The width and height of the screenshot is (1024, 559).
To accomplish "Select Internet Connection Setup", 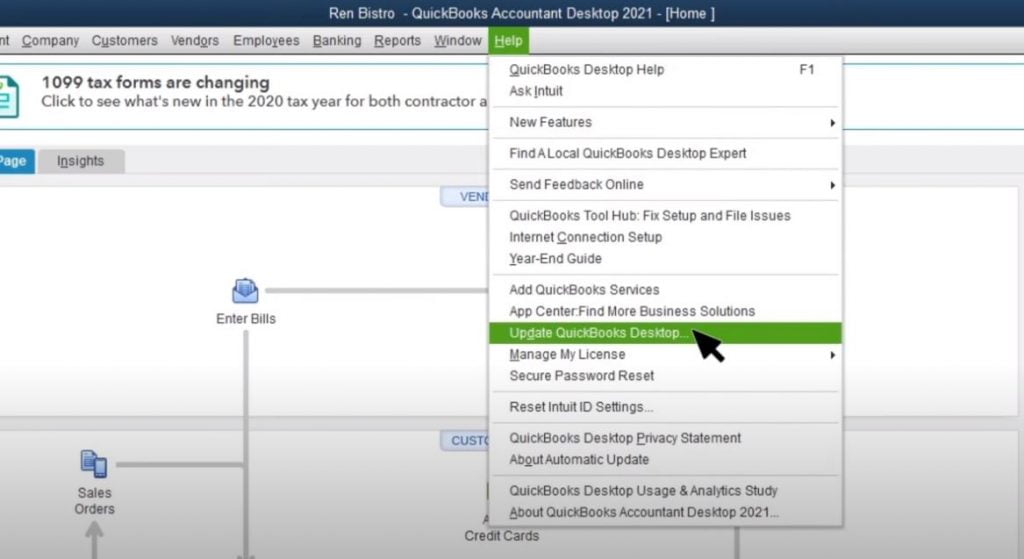I will (665, 237).
